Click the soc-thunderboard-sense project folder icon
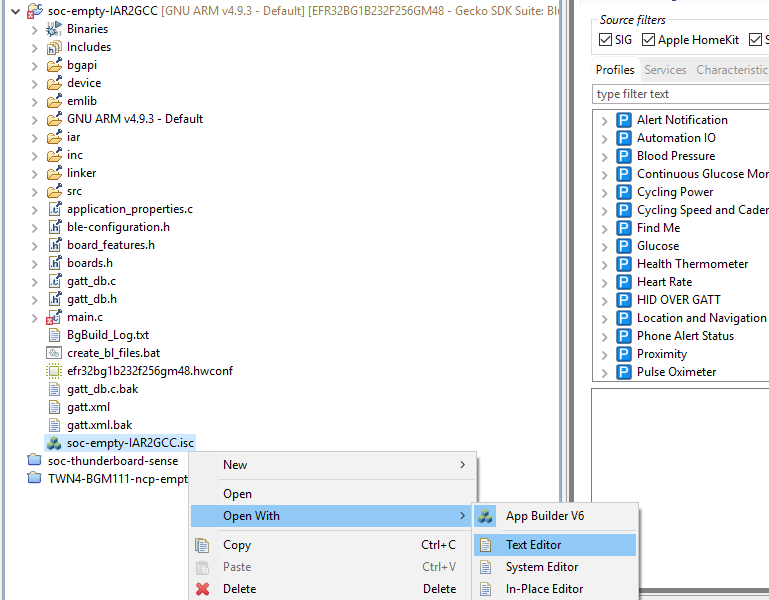 click(35, 461)
